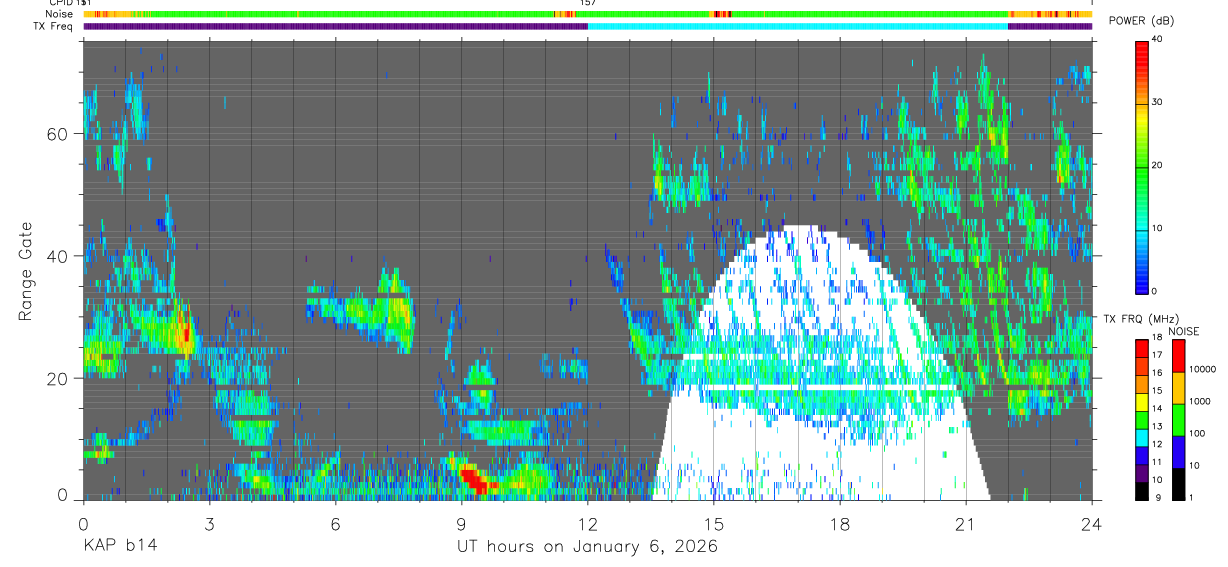Click the CPID 157 marker label
The height and width of the screenshot is (567, 1228).
tap(588, 3)
